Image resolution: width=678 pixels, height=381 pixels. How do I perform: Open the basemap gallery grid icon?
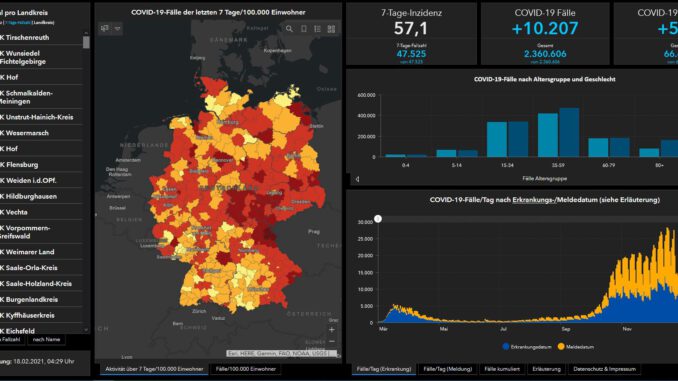pos(331,29)
